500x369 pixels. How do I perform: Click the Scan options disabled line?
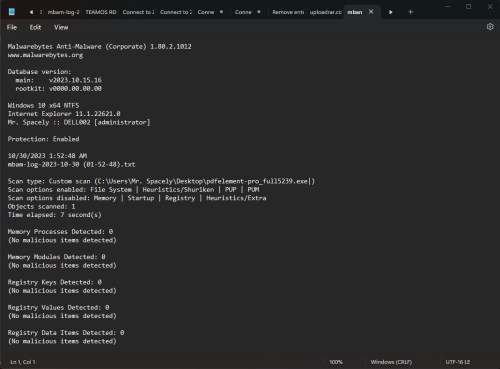tap(137, 198)
